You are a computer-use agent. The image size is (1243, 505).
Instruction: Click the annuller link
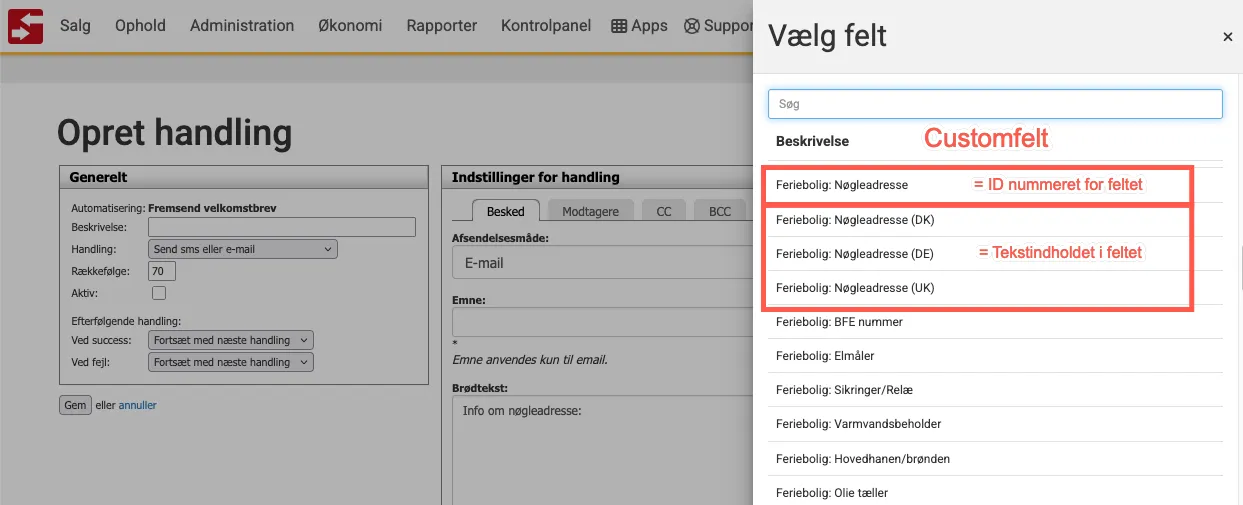coord(138,405)
